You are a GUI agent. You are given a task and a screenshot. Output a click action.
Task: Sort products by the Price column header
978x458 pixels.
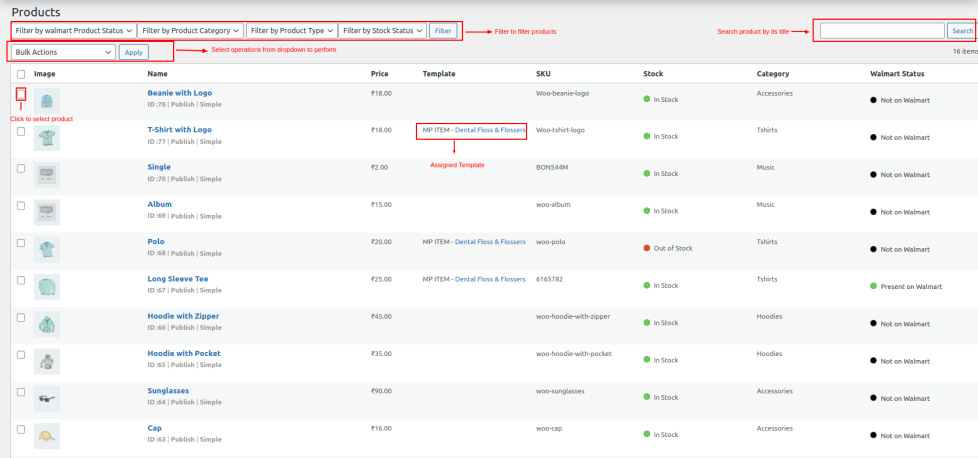tap(380, 74)
